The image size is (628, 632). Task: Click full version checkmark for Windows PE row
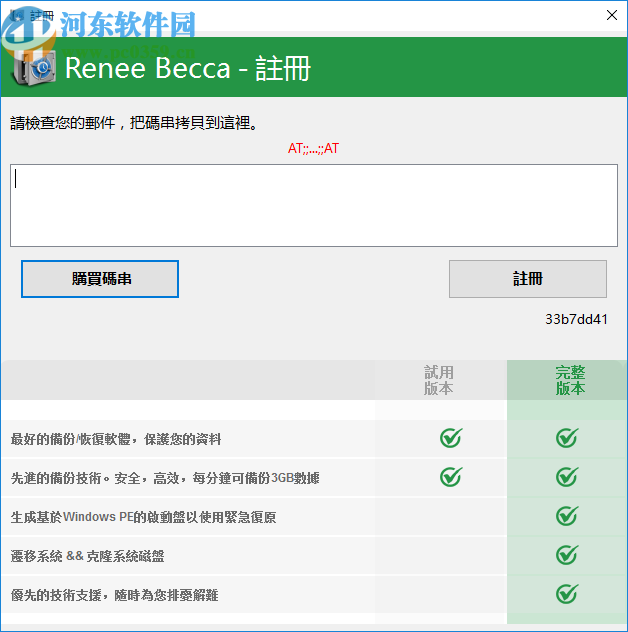(567, 516)
